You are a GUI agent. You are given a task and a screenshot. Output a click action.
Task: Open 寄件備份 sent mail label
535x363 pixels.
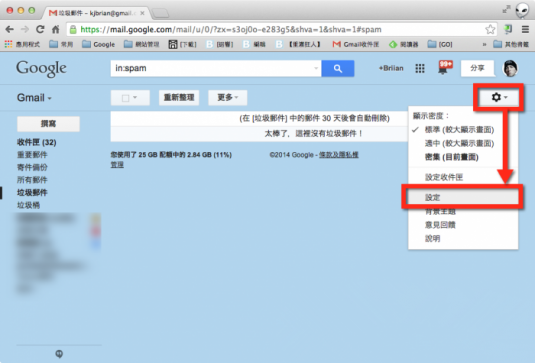[x=32, y=167]
